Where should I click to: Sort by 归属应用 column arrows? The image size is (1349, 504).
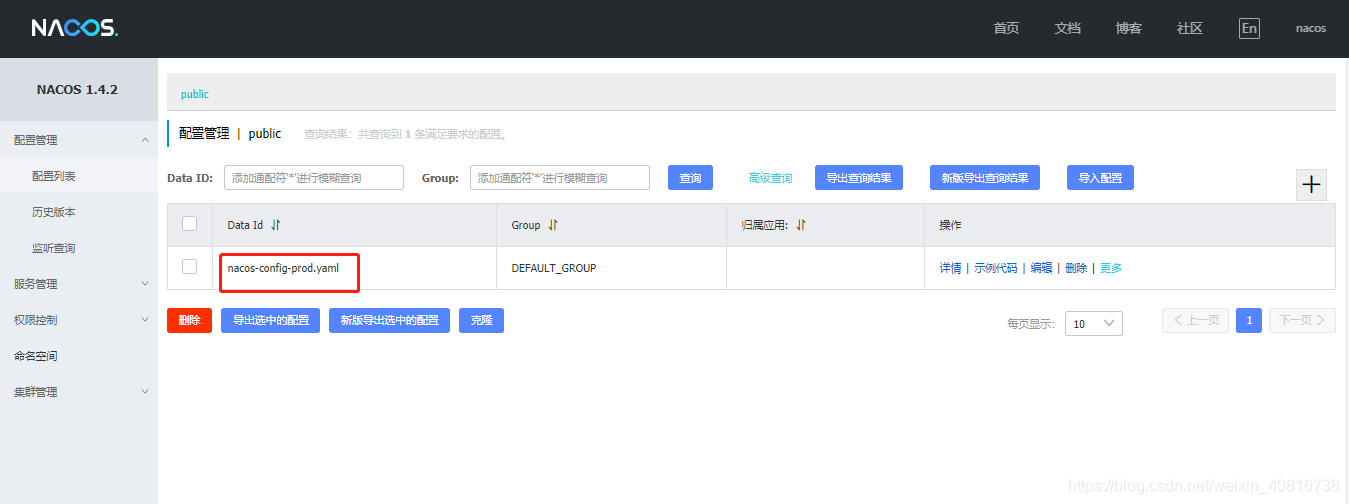801,225
